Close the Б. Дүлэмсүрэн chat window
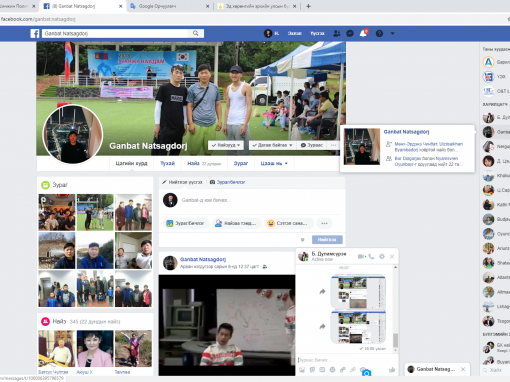The image size is (510, 382). (x=392, y=256)
